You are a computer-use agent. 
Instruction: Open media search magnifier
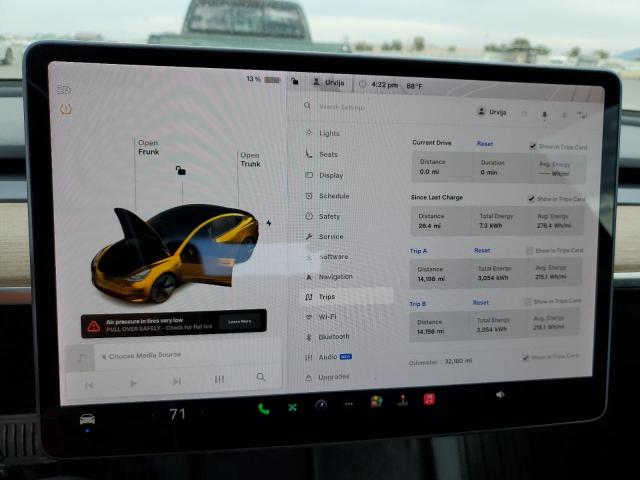click(x=261, y=377)
